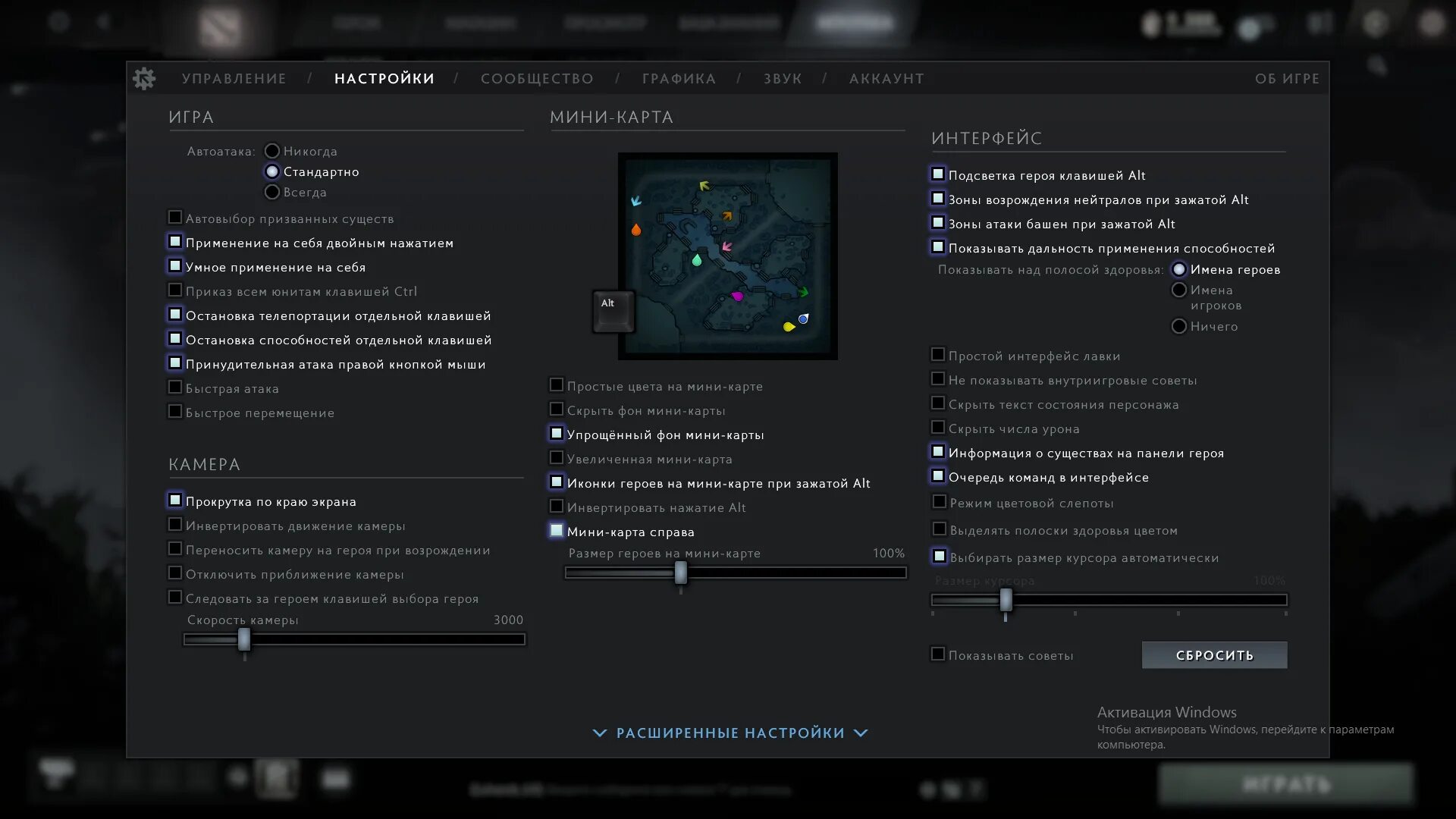The width and height of the screenshot is (1456, 819).
Task: Enable Выделять полоски здоровья цветом
Action: click(940, 529)
